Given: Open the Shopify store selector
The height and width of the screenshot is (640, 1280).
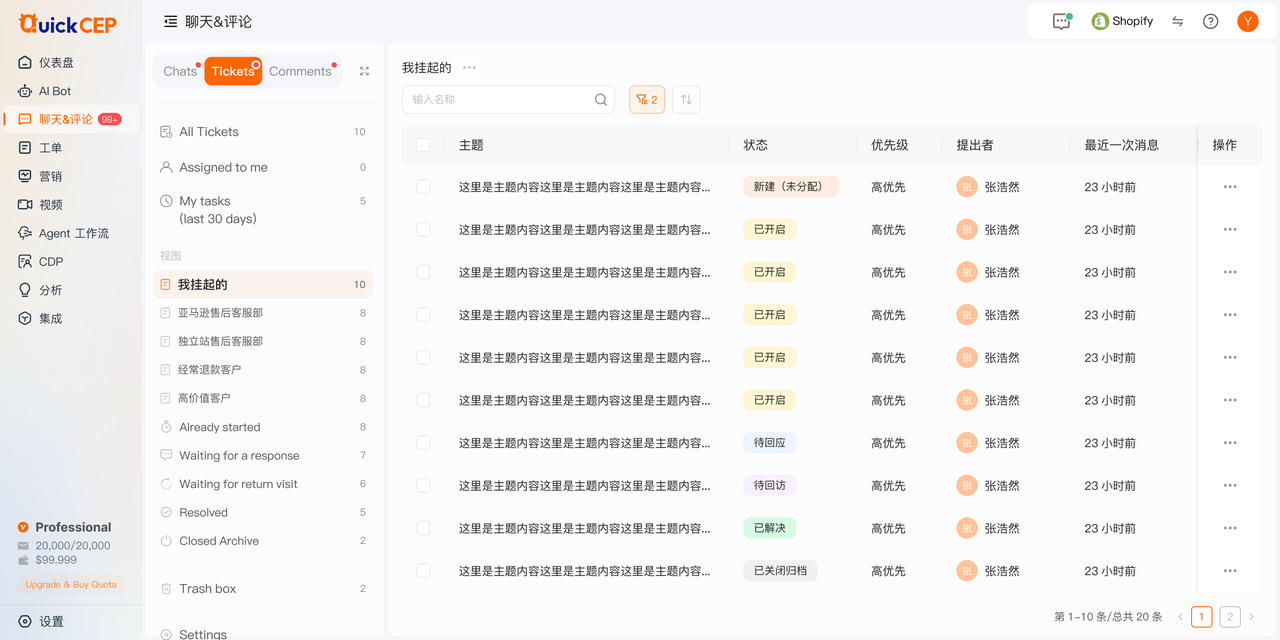Looking at the screenshot, I should [1122, 21].
